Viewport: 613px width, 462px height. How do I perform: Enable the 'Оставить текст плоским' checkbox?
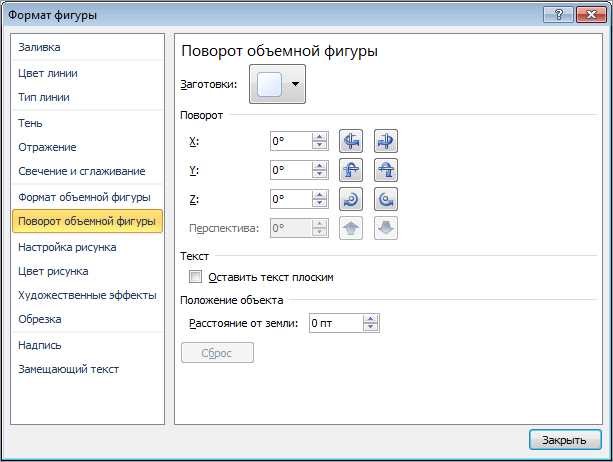point(196,277)
